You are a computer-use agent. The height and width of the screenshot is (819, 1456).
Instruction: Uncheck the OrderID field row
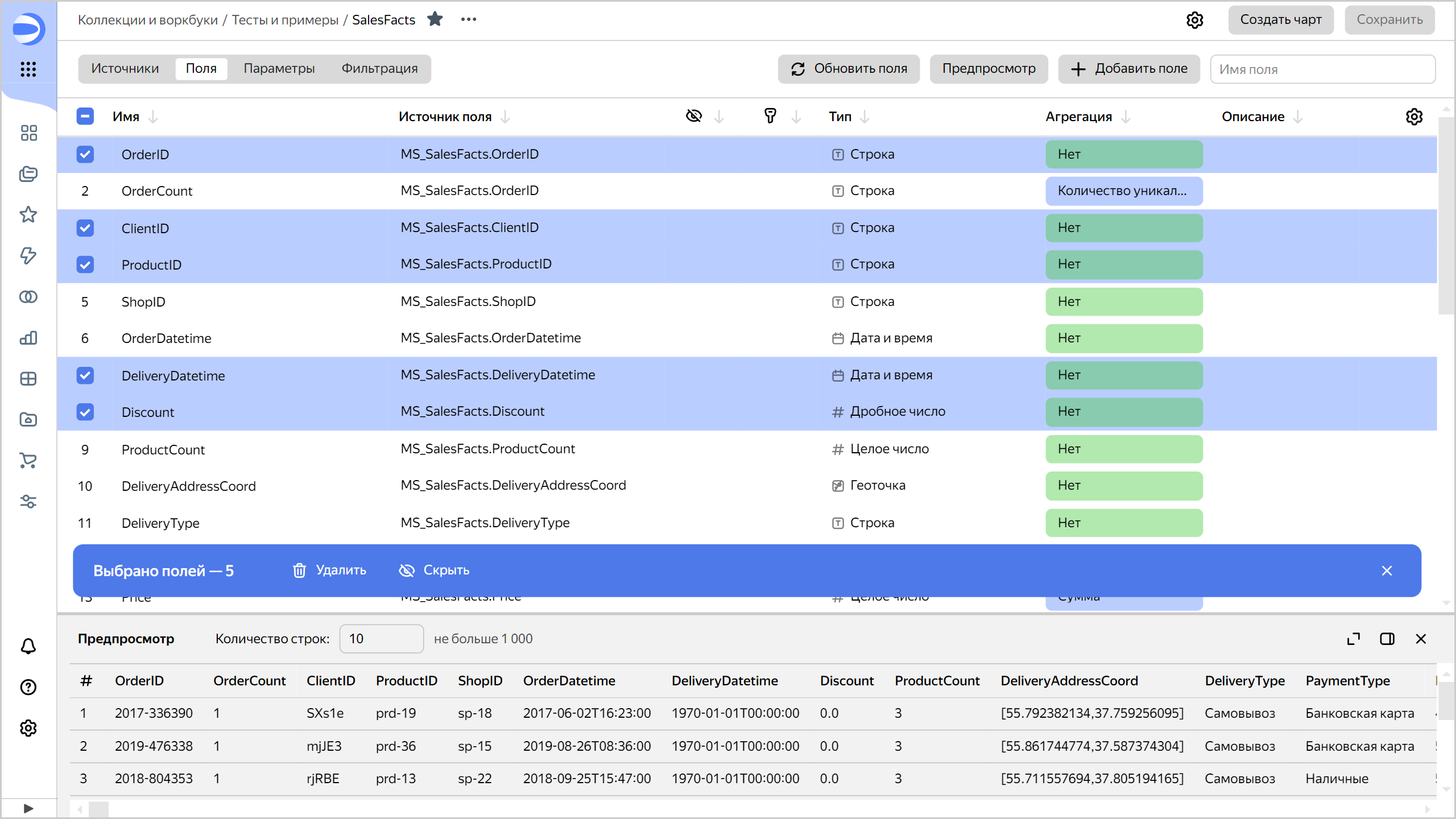click(x=85, y=154)
